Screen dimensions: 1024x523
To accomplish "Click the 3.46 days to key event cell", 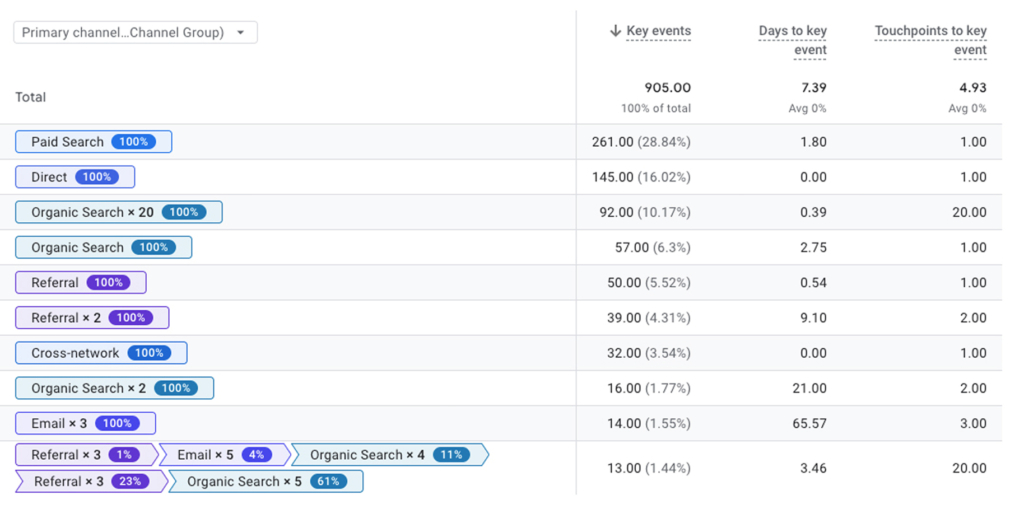I will tap(813, 468).
